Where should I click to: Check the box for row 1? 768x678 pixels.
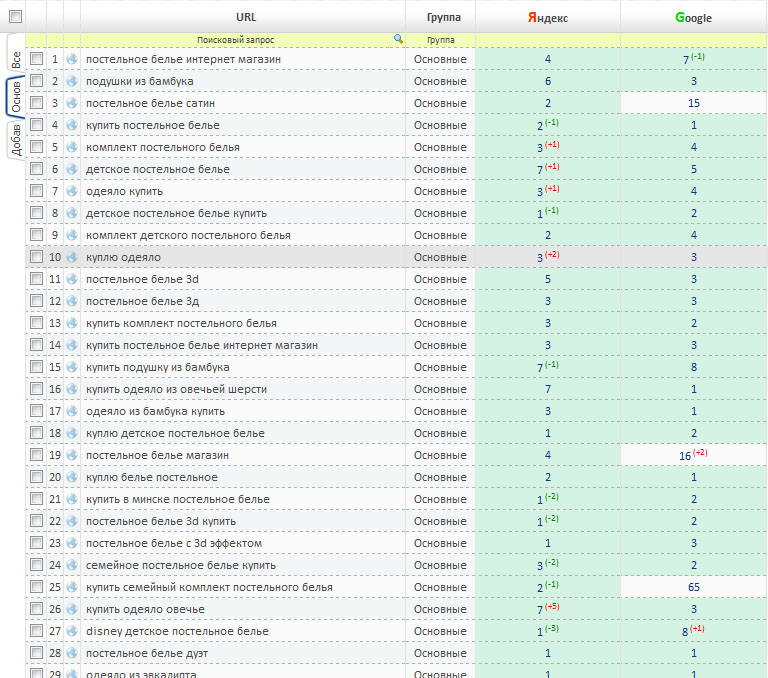point(36,59)
